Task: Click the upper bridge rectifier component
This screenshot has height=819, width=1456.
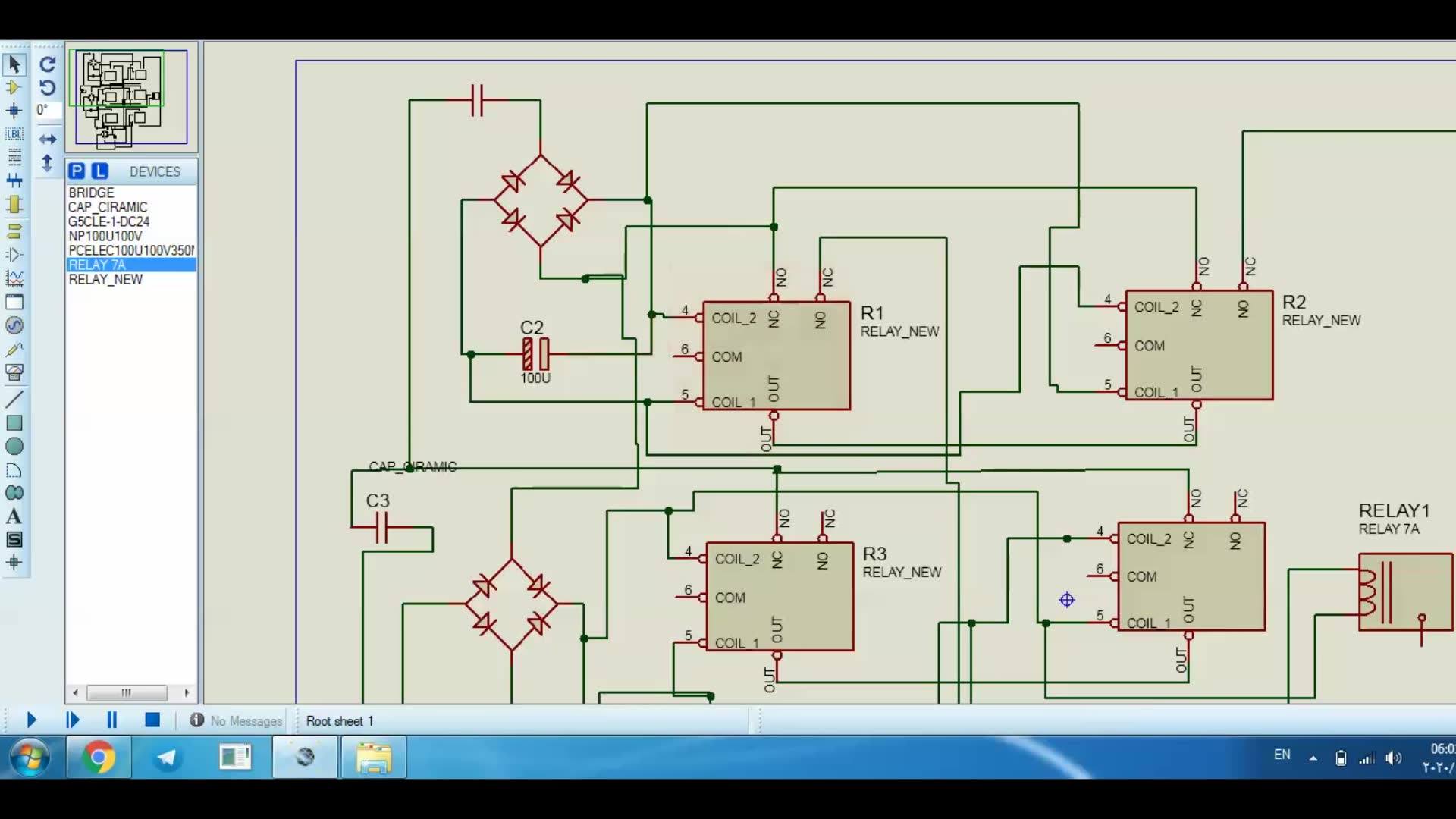Action: click(541, 201)
